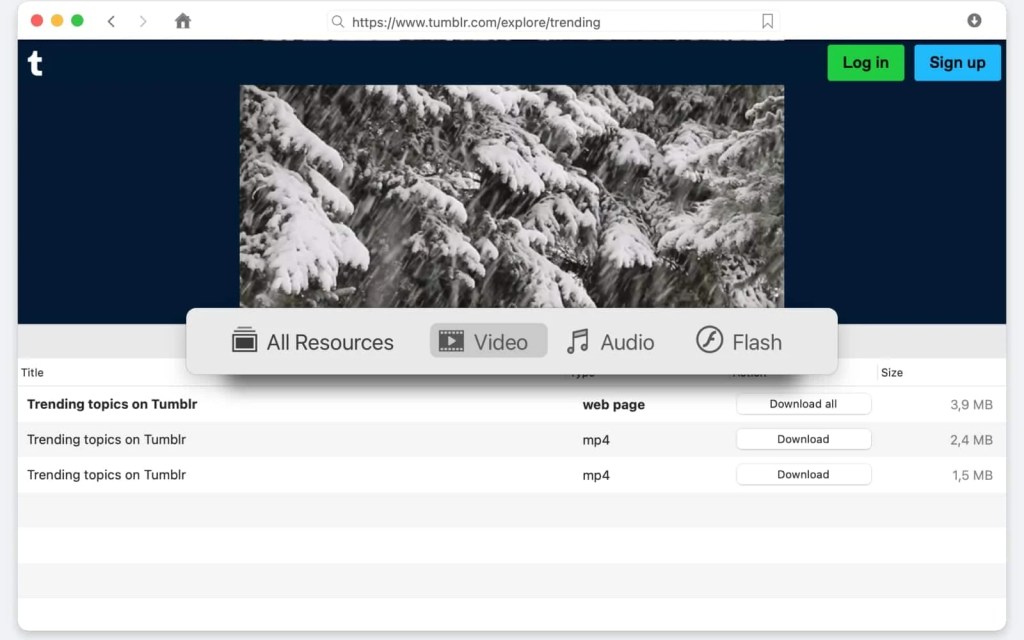Image resolution: width=1024 pixels, height=640 pixels.
Task: Select the All Resources filter tab
Action: click(x=312, y=341)
